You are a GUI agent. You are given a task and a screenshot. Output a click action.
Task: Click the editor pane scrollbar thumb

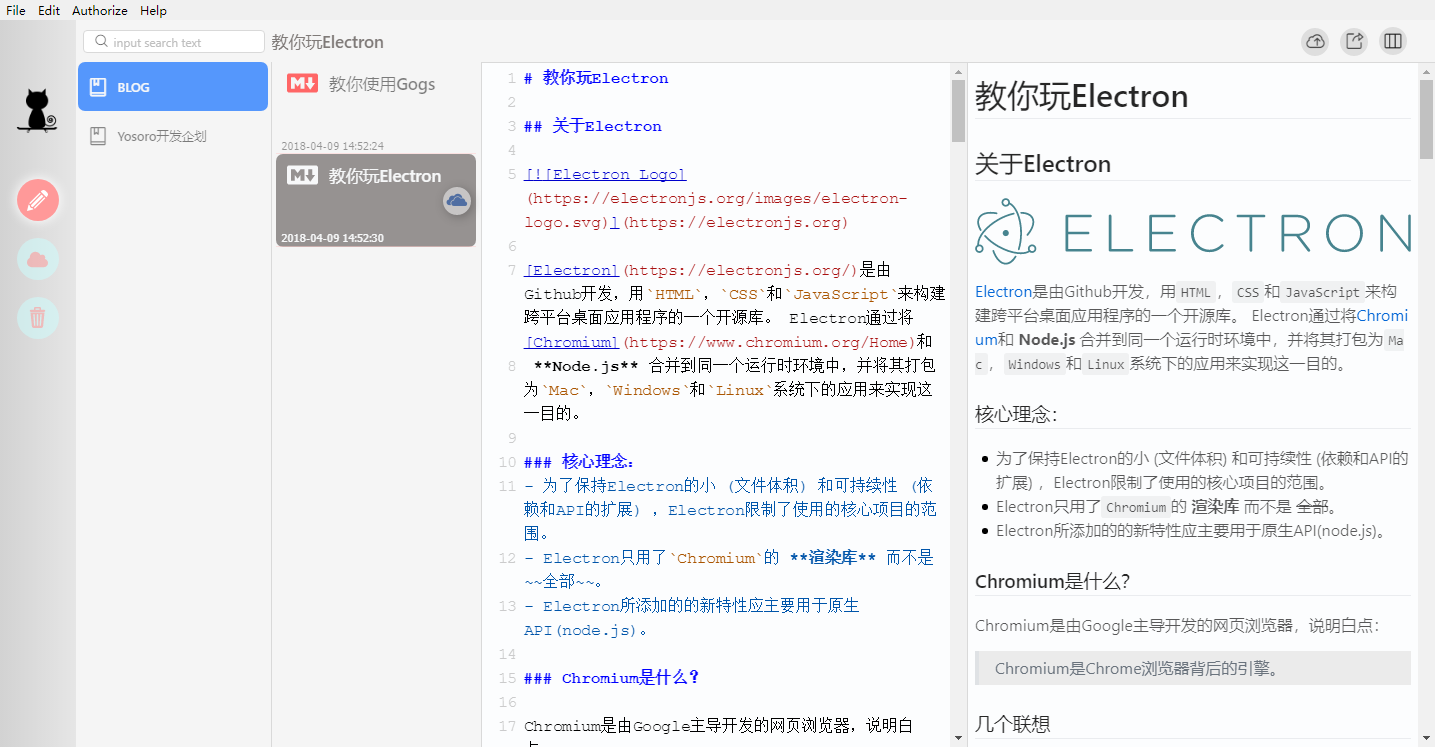pos(958,110)
